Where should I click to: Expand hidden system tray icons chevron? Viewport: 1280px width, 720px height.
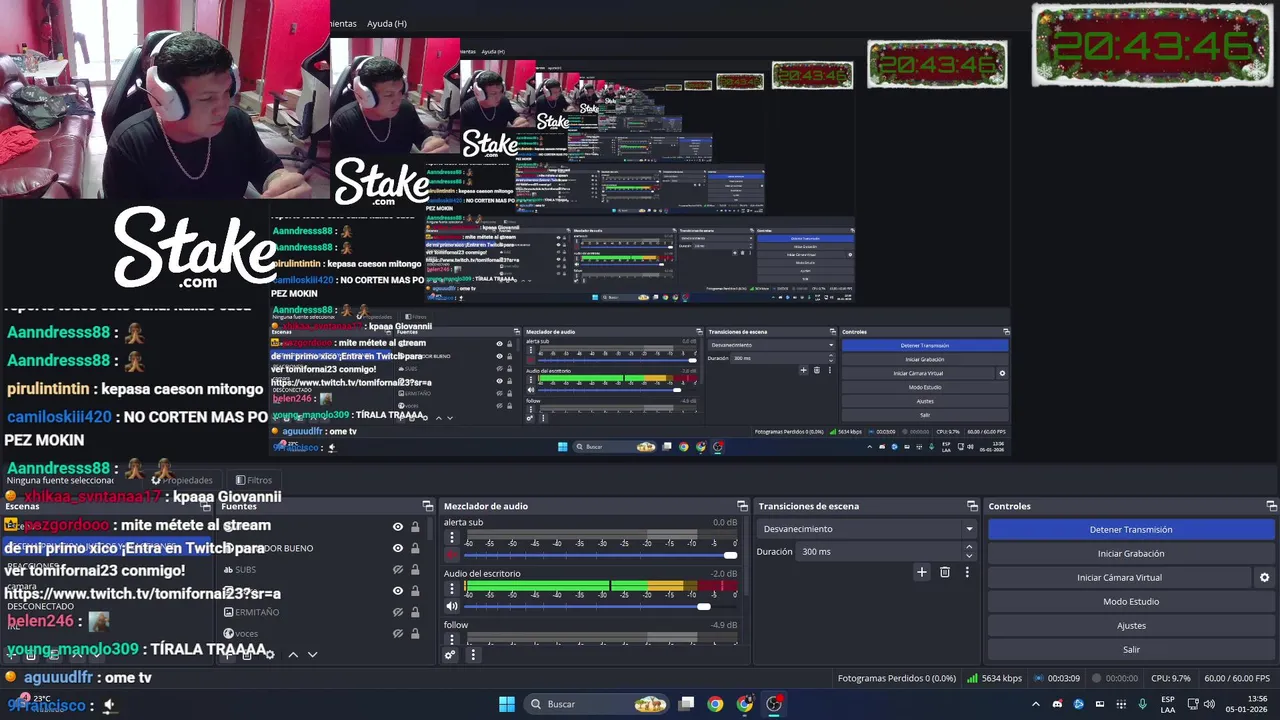1035,704
